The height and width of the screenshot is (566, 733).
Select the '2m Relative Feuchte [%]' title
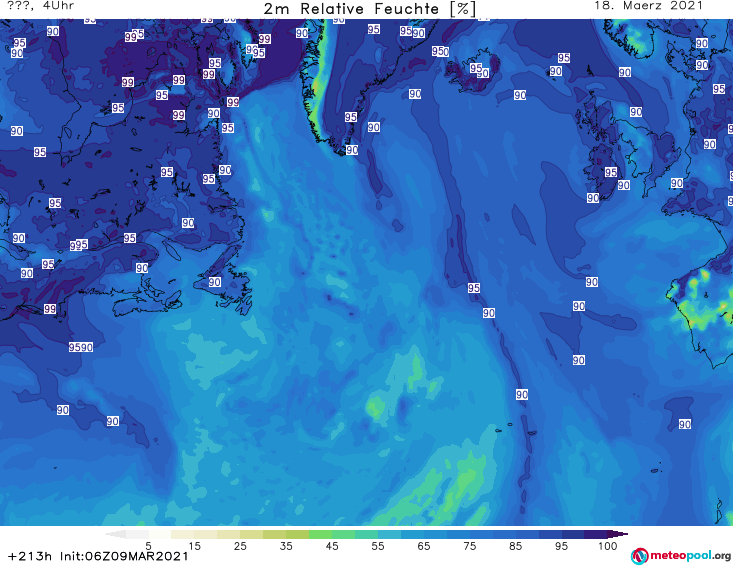[x=370, y=9]
